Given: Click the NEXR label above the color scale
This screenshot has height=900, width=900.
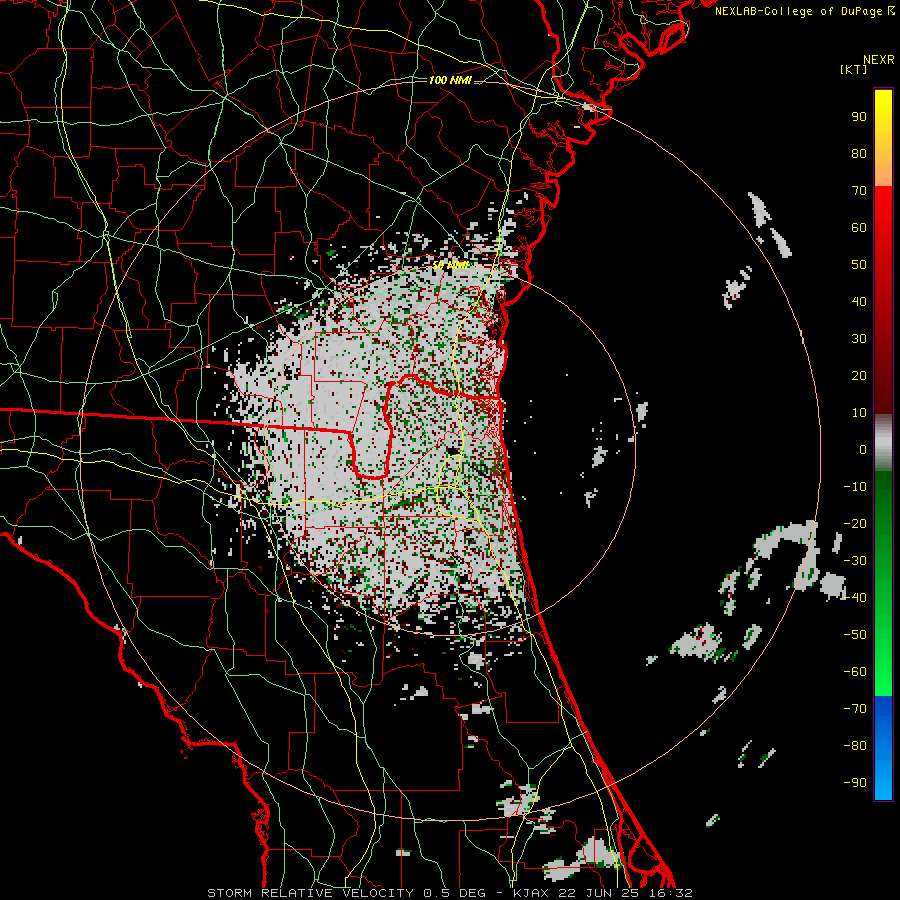Looking at the screenshot, I should point(879,60).
